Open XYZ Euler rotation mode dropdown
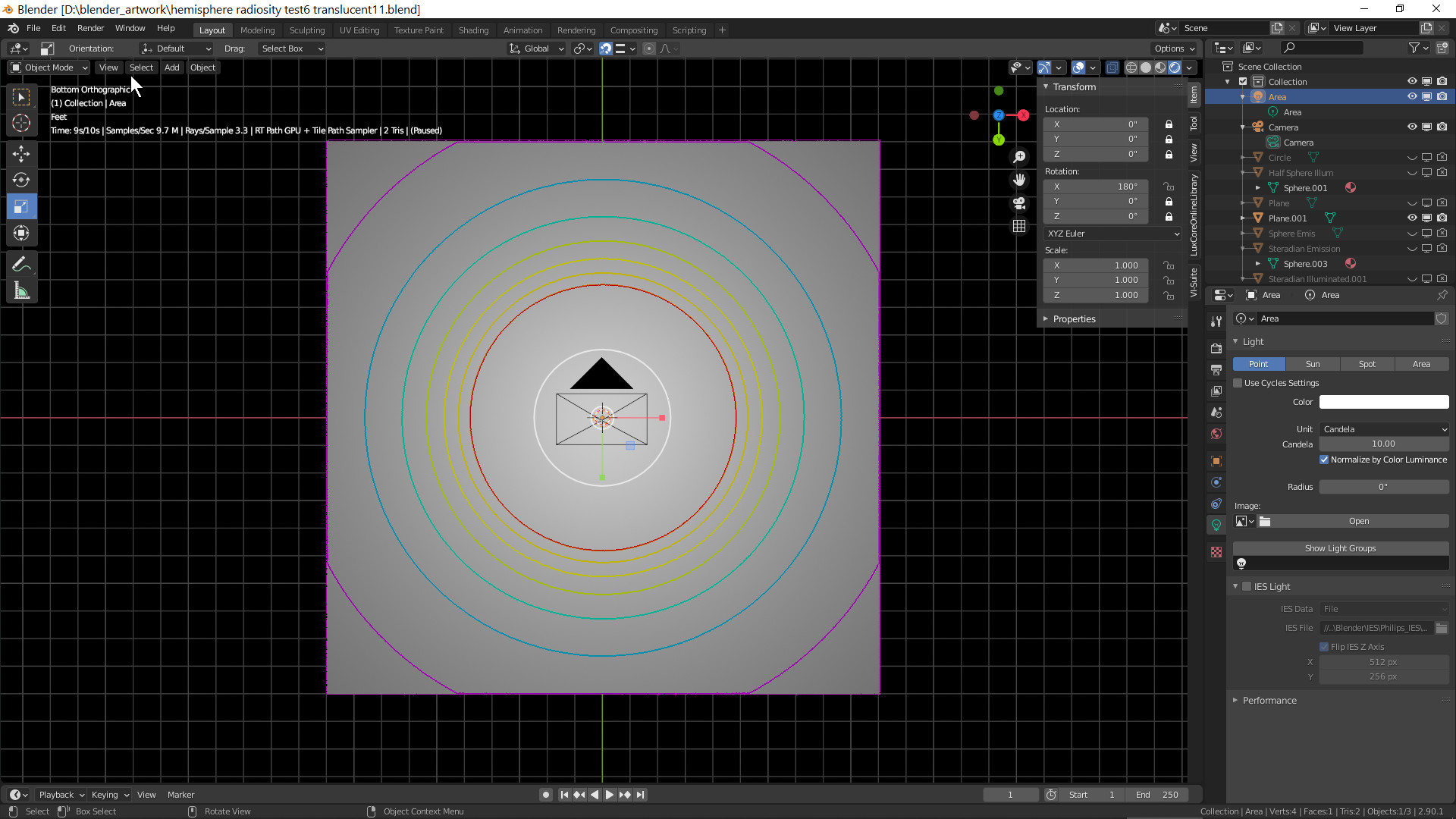The image size is (1456, 819). pyautogui.click(x=1112, y=234)
